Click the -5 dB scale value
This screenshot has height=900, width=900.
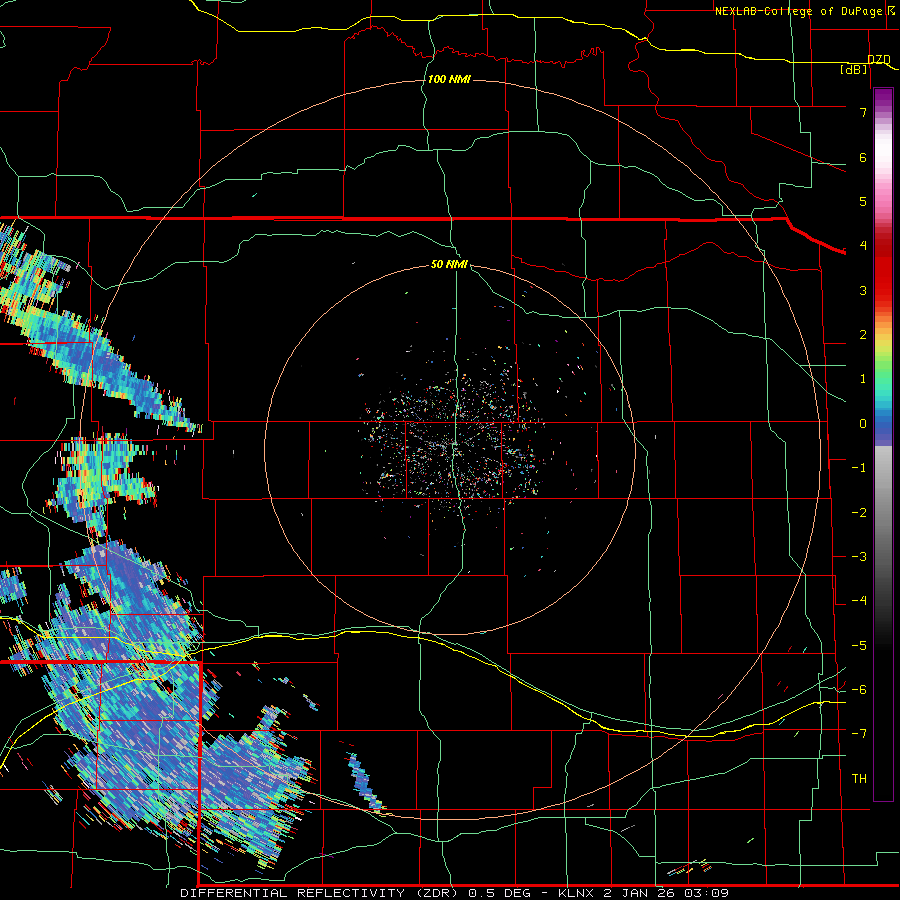[859, 646]
